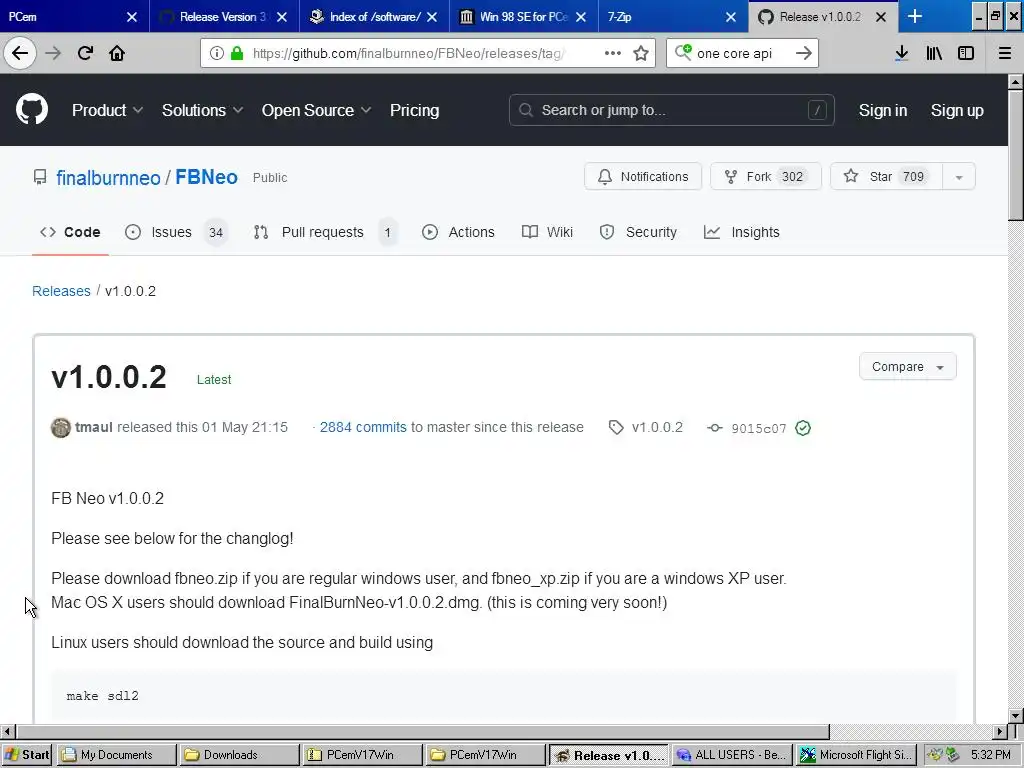The width and height of the screenshot is (1024, 768).
Task: Show site information icon in address bar
Action: 217,54
